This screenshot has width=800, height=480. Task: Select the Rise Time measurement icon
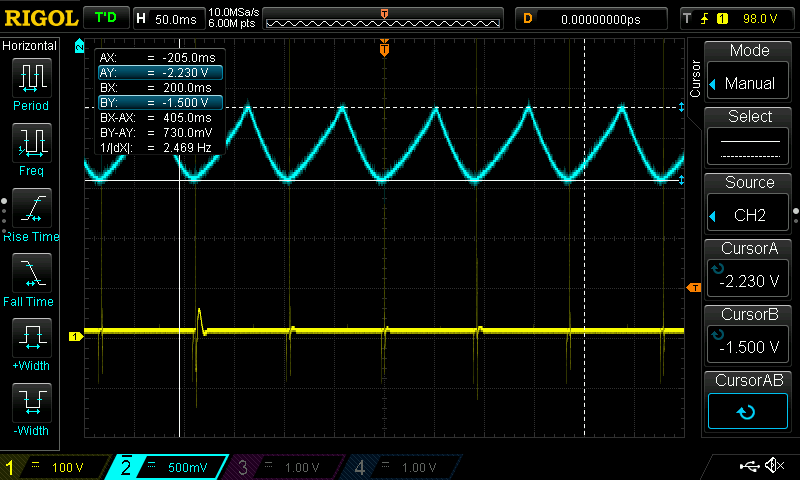point(32,208)
